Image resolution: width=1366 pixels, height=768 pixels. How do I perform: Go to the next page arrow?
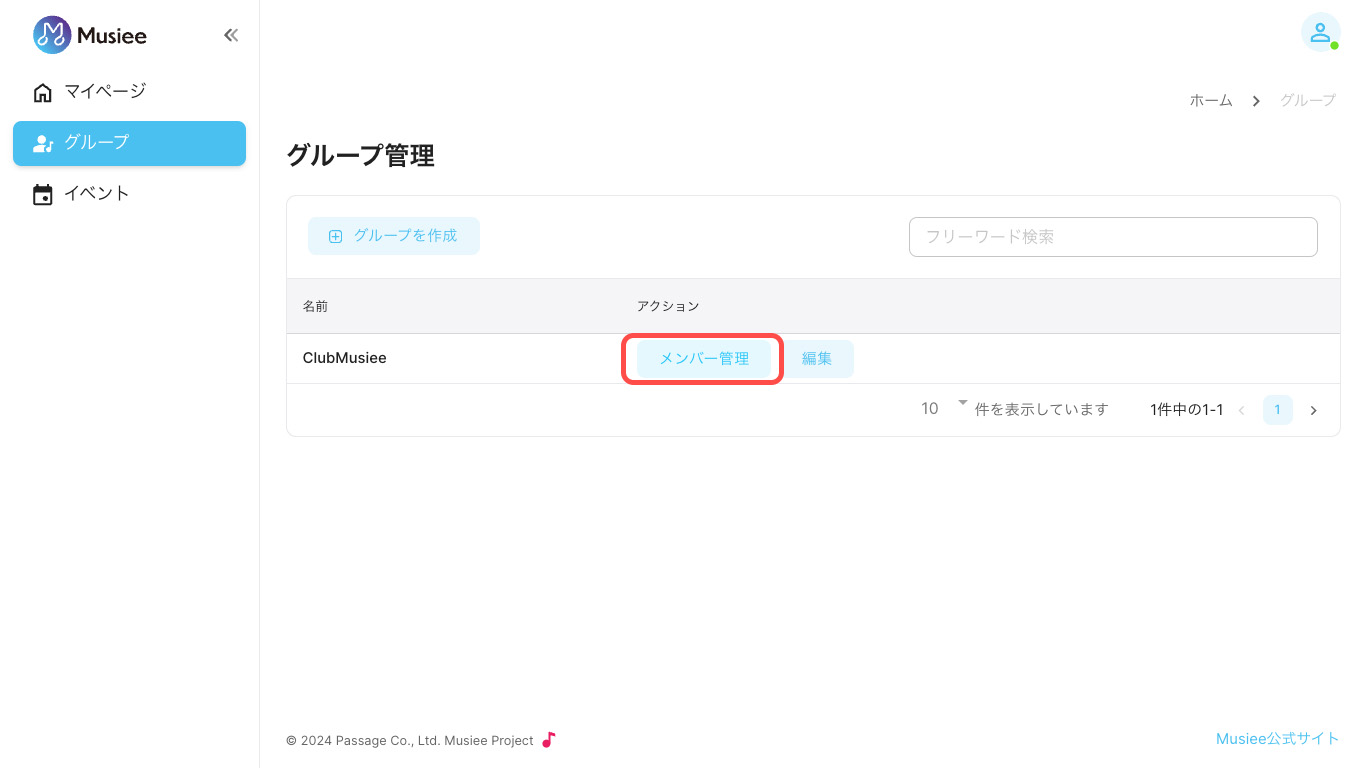point(1314,410)
